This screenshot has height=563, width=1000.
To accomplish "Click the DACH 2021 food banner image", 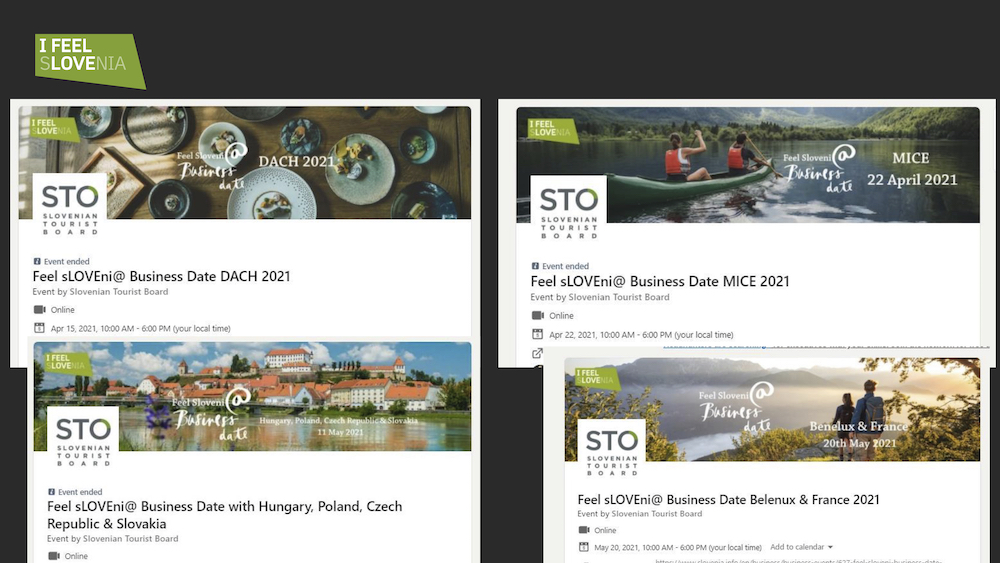I will [x=245, y=163].
